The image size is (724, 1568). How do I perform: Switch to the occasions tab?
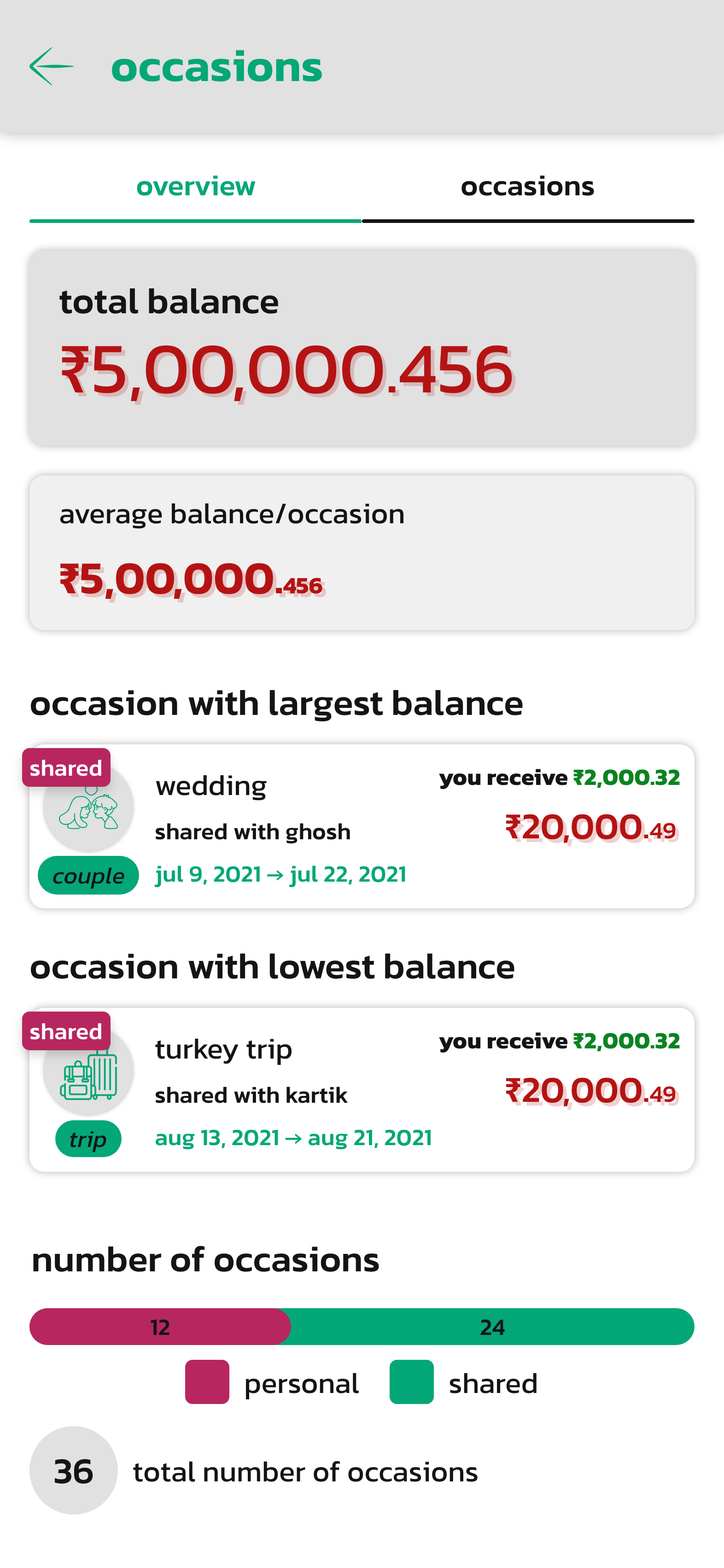pos(527,186)
